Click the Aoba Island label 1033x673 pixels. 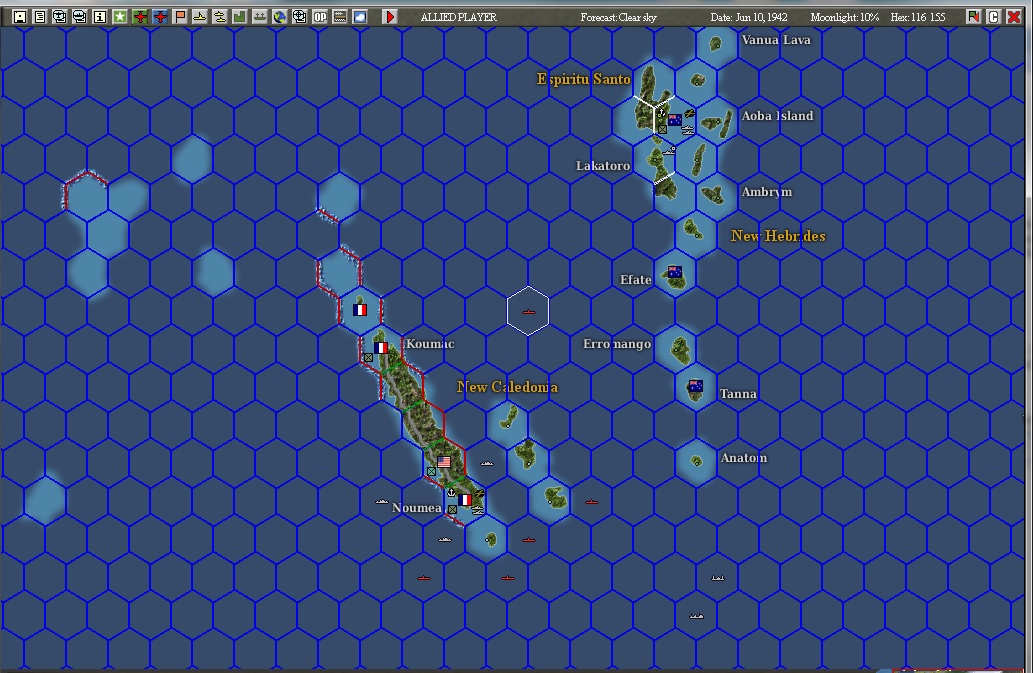[x=777, y=116]
